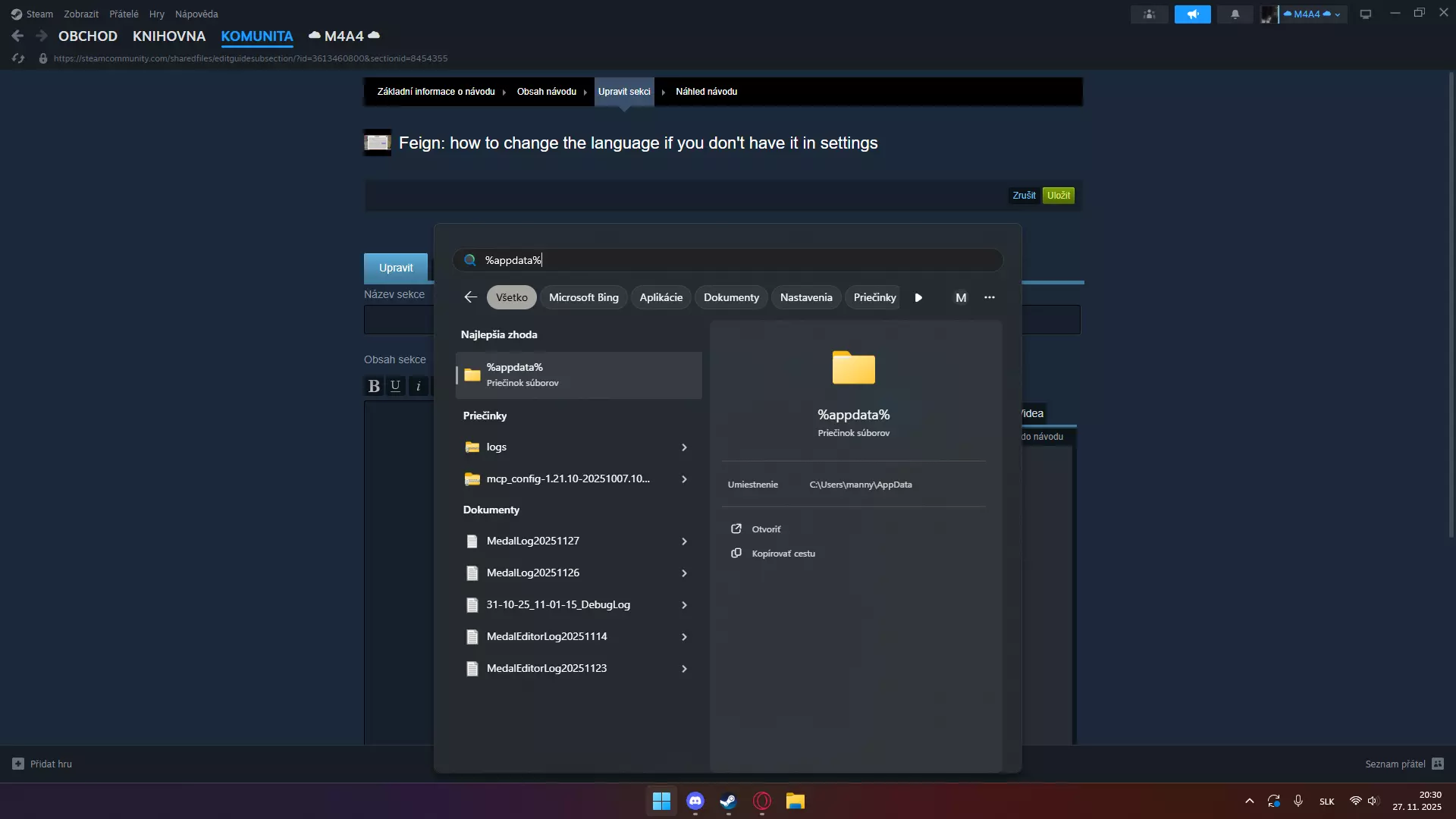This screenshot has height=819, width=1456.
Task: Toggle underline formatting in the section editor
Action: [x=395, y=386]
